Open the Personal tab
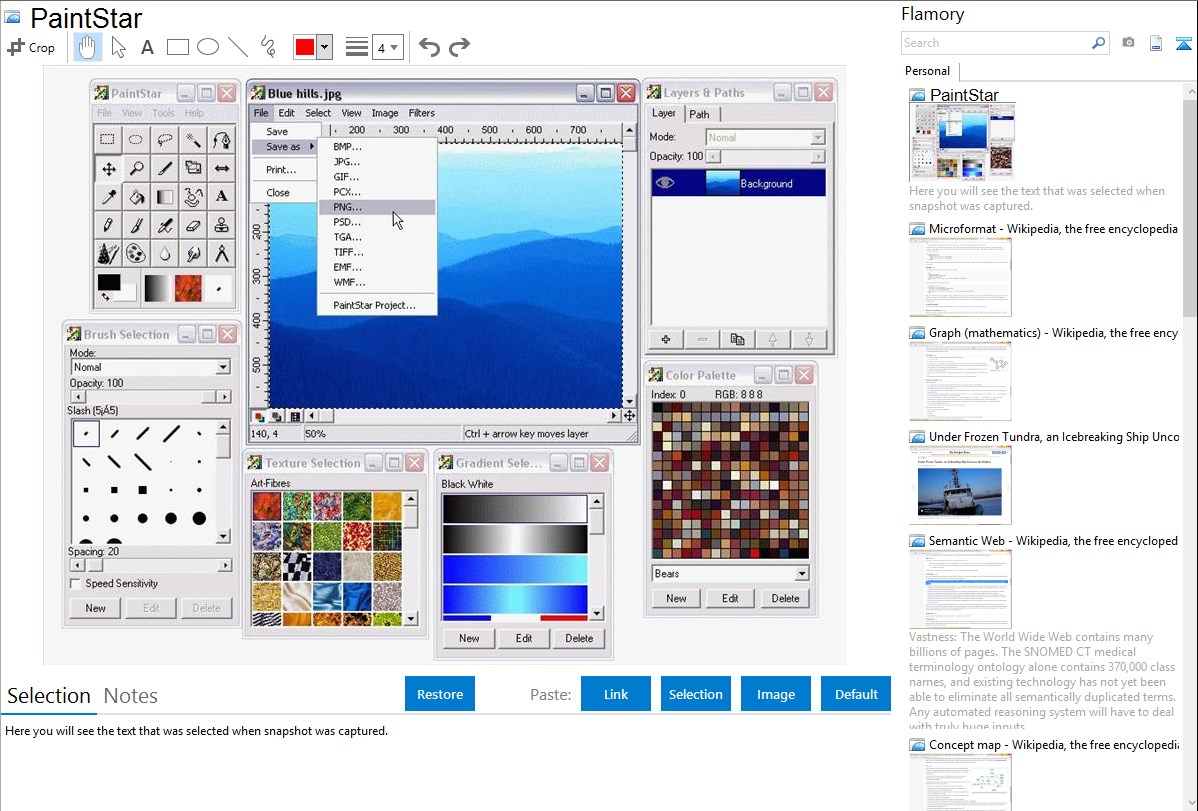1198x811 pixels. (x=927, y=71)
